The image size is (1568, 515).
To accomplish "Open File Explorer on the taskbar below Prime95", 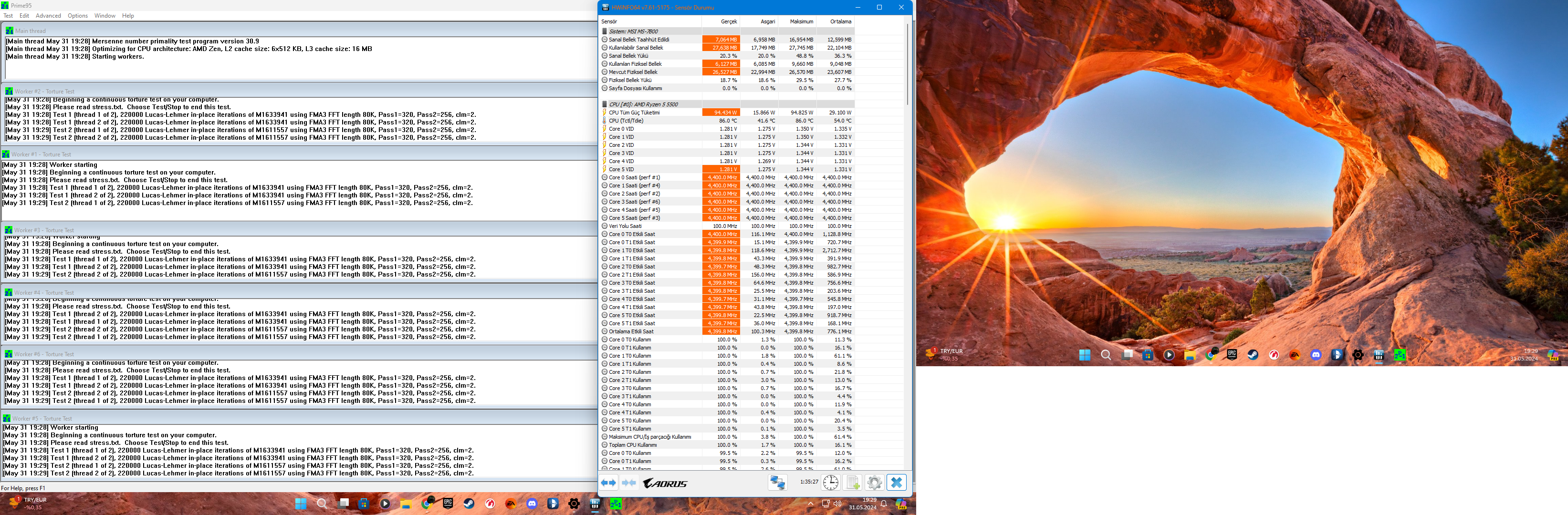I will coord(406,504).
